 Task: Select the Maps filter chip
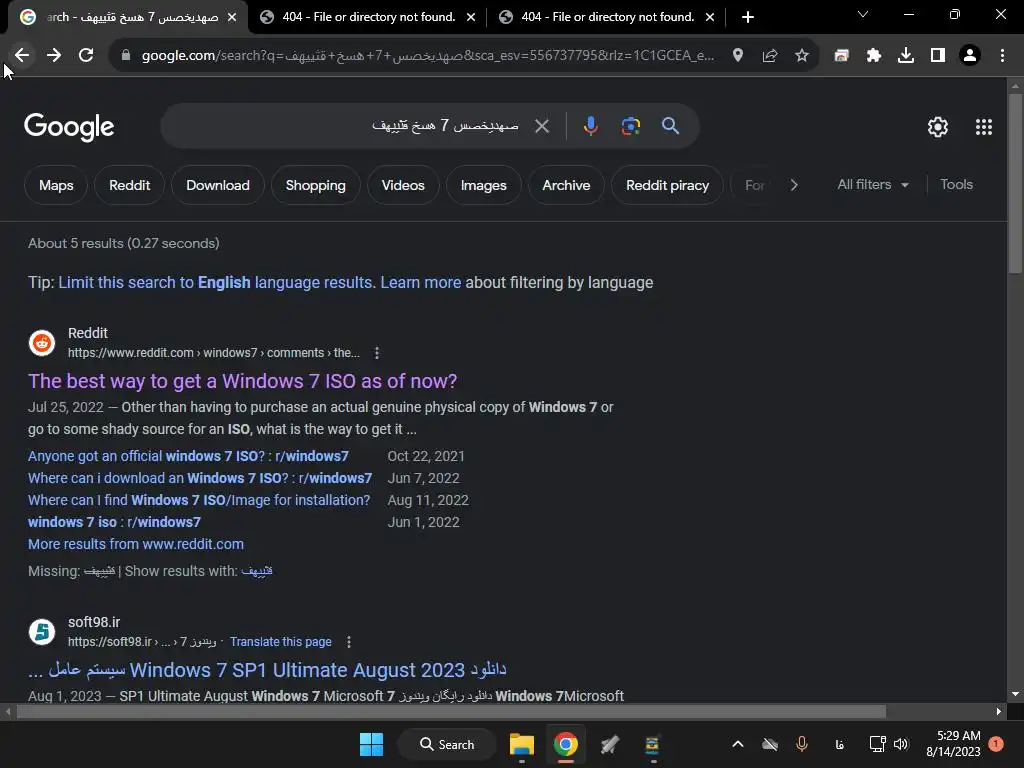point(56,185)
